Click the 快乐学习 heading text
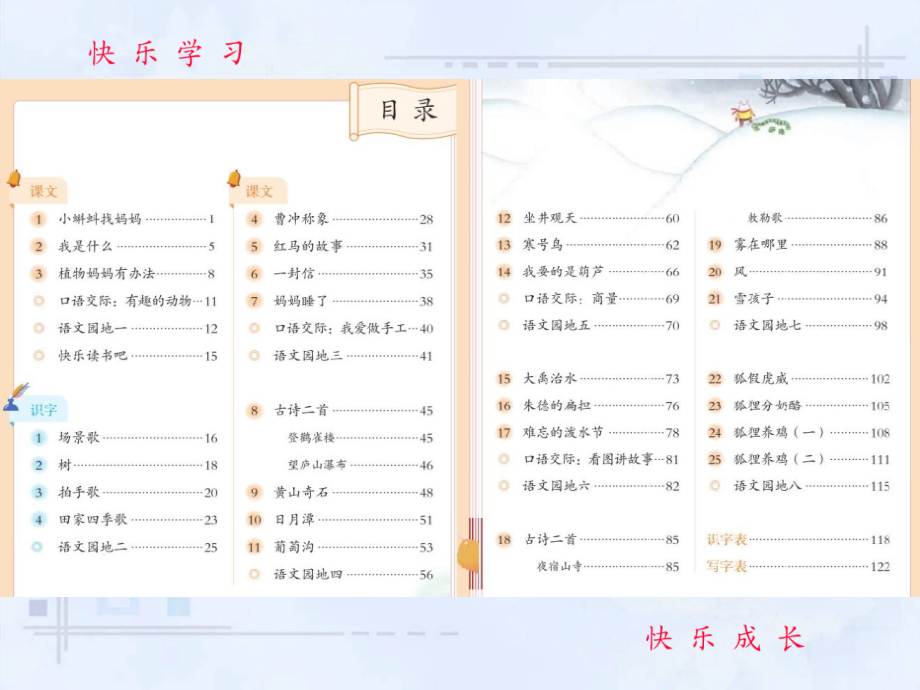This screenshot has height=690, width=920. pyautogui.click(x=167, y=49)
